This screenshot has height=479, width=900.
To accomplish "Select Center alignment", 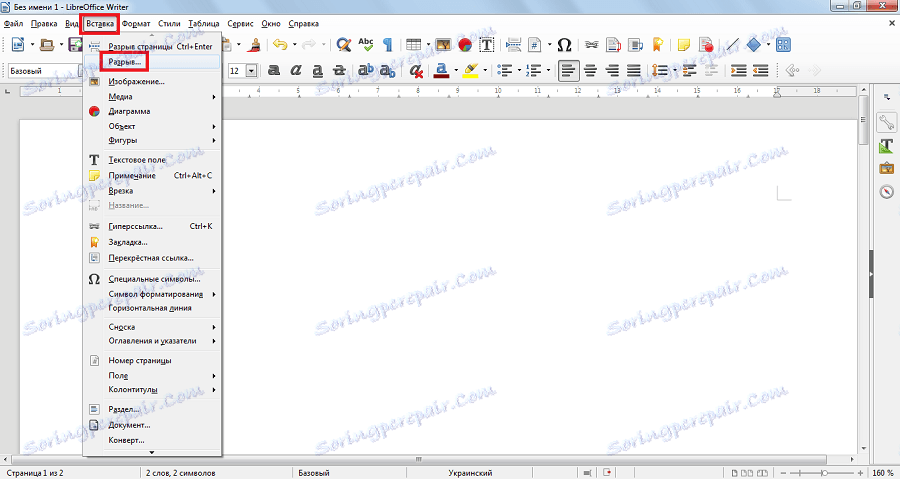I will click(591, 71).
